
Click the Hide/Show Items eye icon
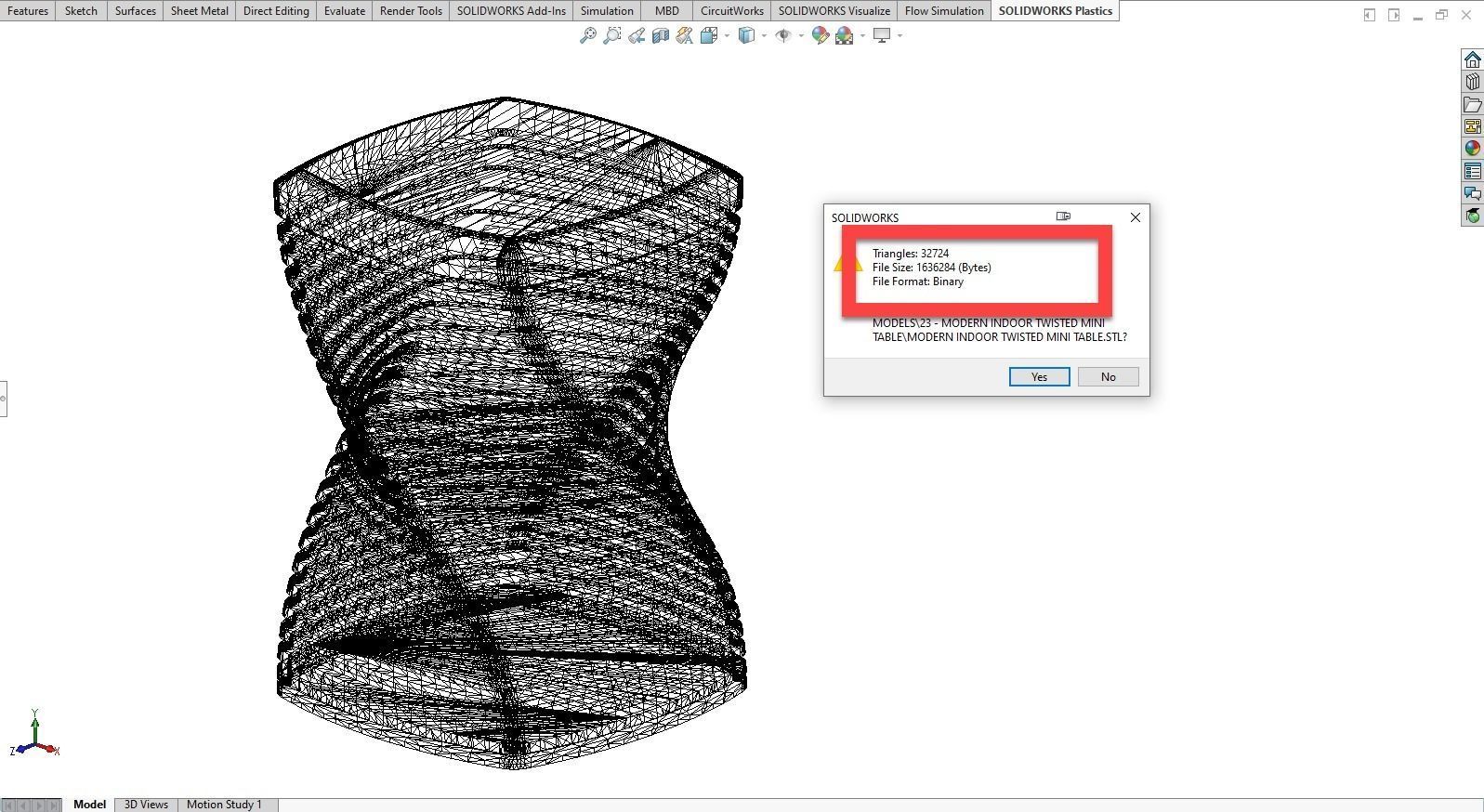click(783, 35)
